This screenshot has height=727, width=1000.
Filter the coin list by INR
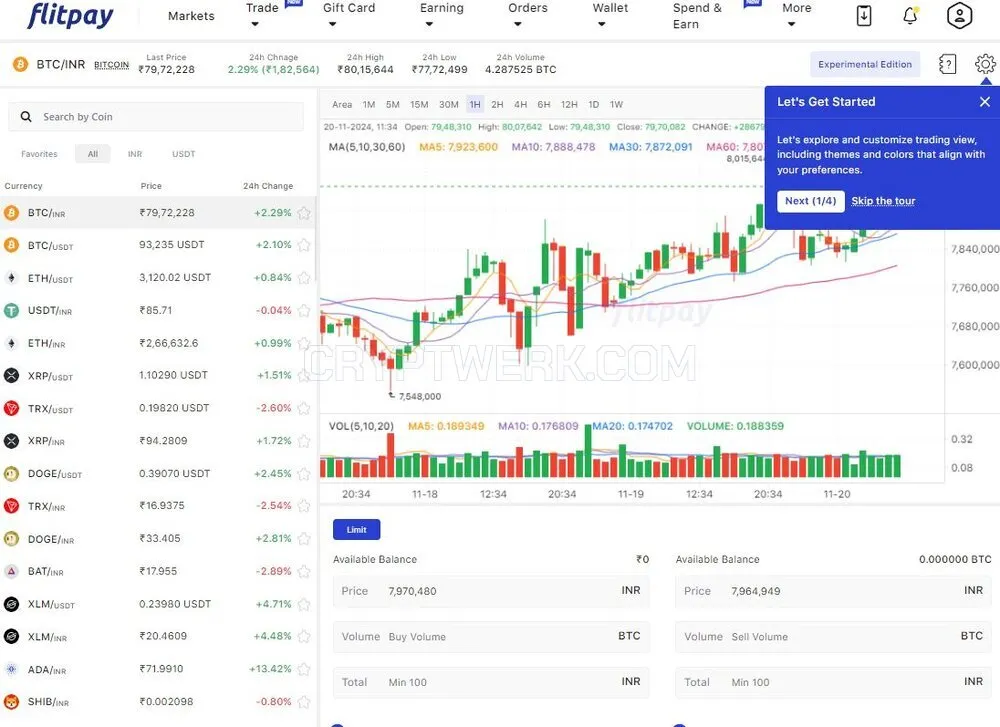(x=135, y=154)
